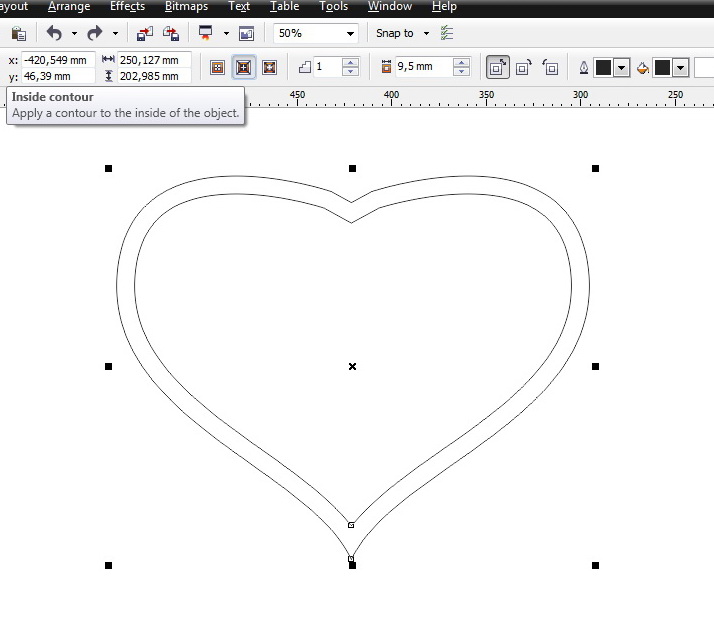Click the x position field
The height and width of the screenshot is (631, 714).
[x=58, y=60]
